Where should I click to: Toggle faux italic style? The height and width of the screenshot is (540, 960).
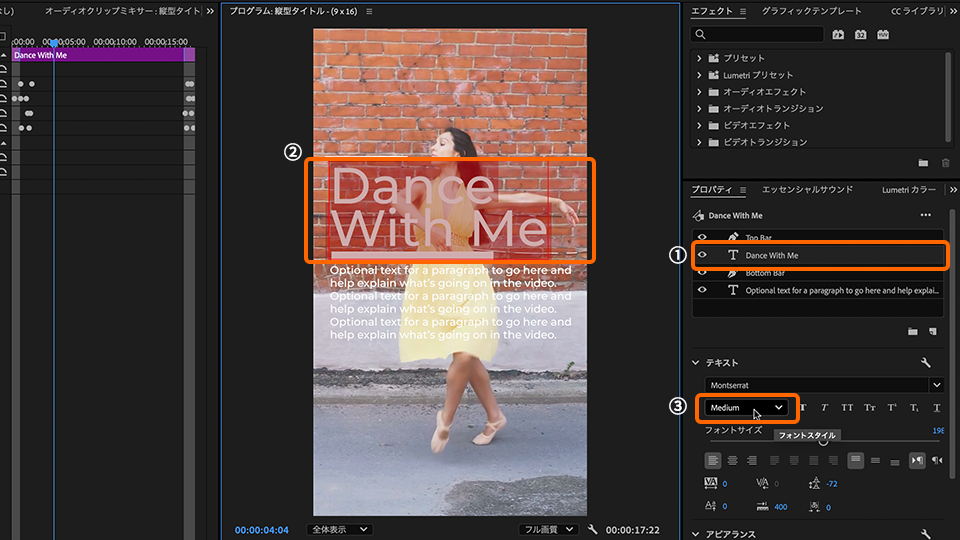[825, 408]
